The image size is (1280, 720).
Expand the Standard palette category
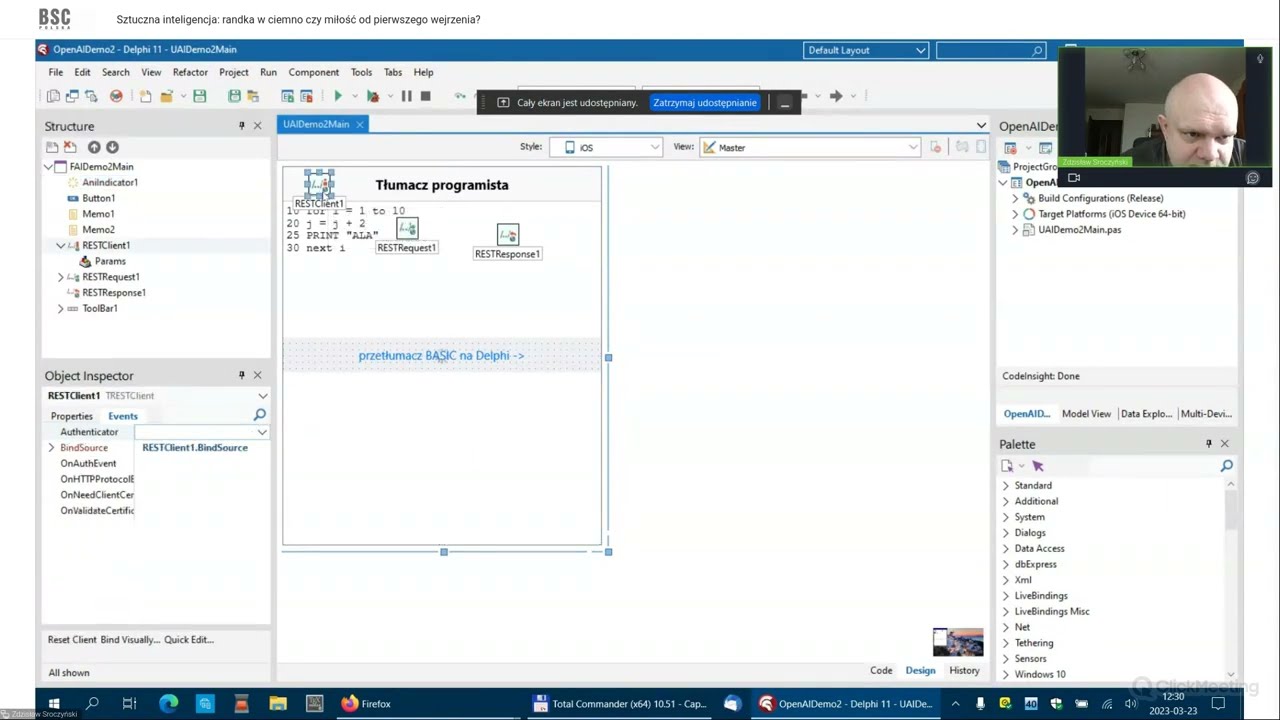(x=1006, y=486)
